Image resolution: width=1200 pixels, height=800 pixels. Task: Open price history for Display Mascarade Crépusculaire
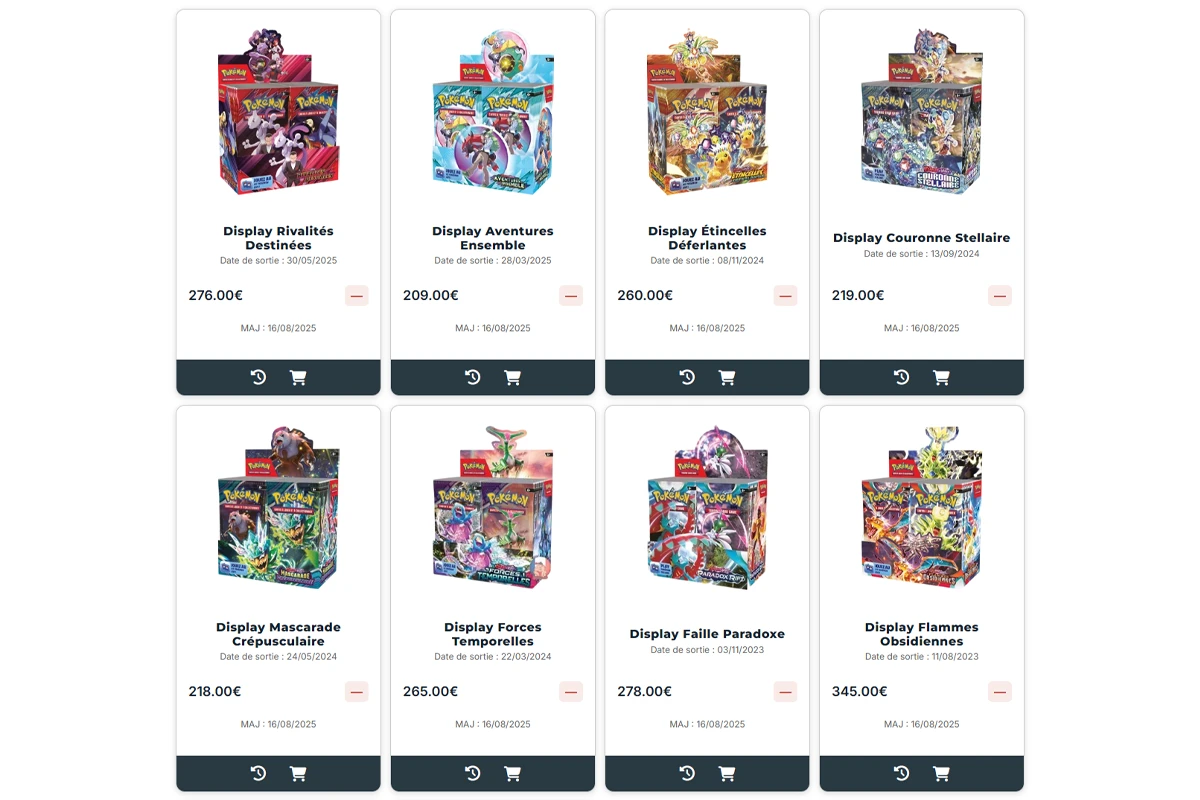258,773
